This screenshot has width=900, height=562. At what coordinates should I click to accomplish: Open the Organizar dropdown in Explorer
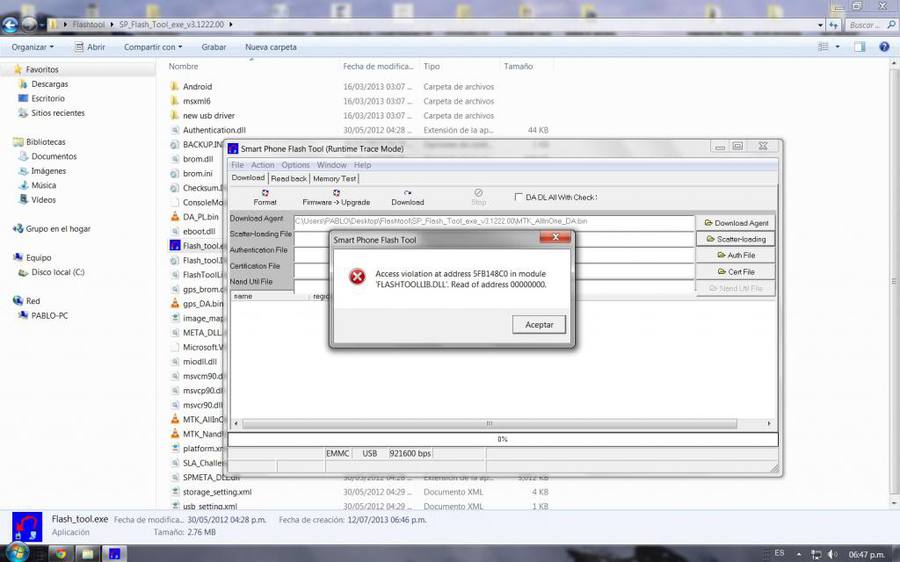(33, 47)
